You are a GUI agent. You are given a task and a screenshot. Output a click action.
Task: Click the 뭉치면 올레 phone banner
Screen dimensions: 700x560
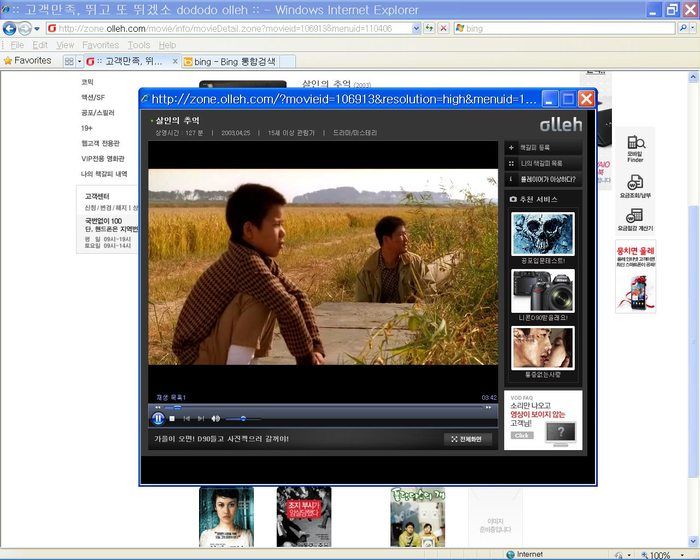coord(635,276)
